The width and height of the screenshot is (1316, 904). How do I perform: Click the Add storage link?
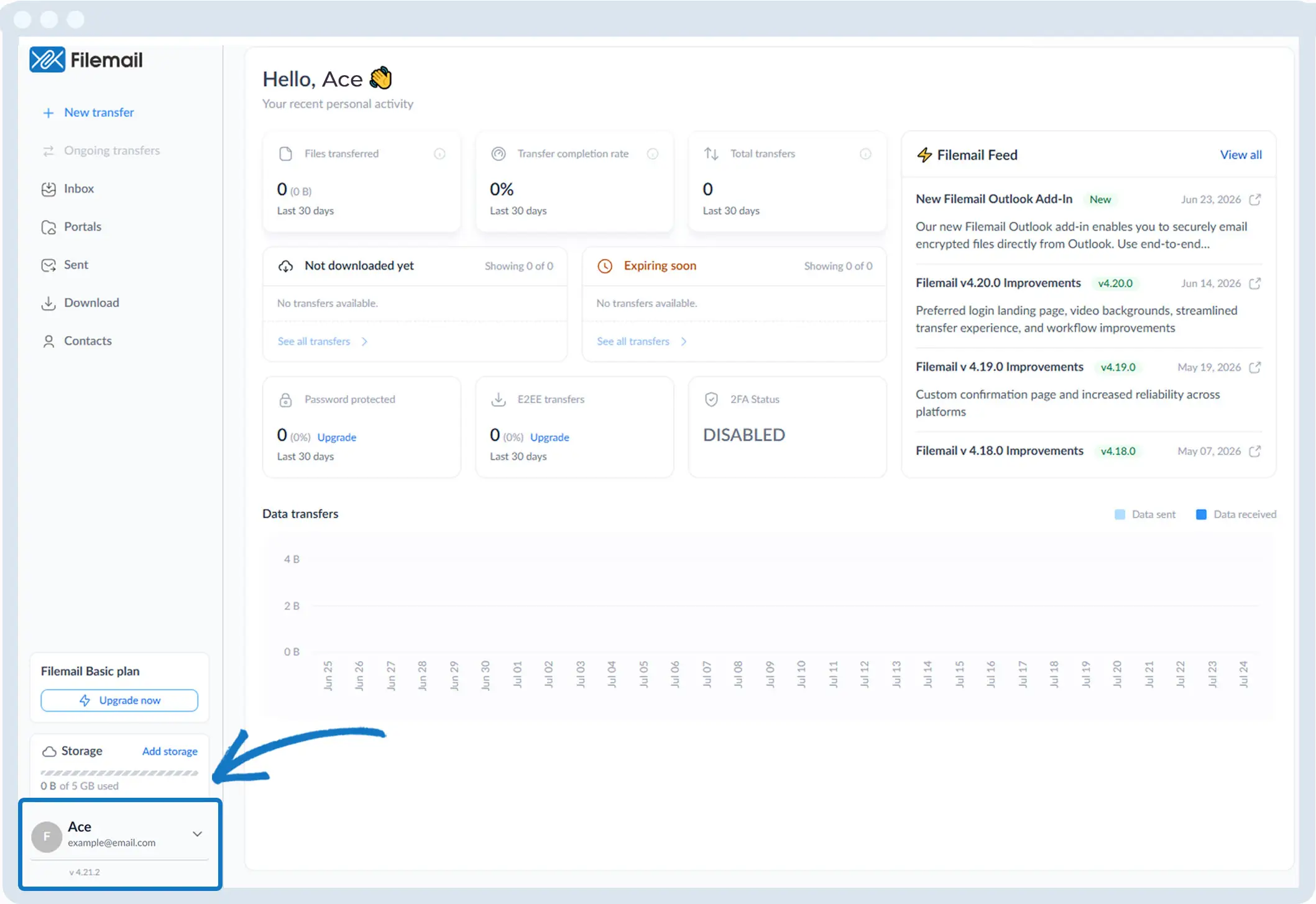170,751
